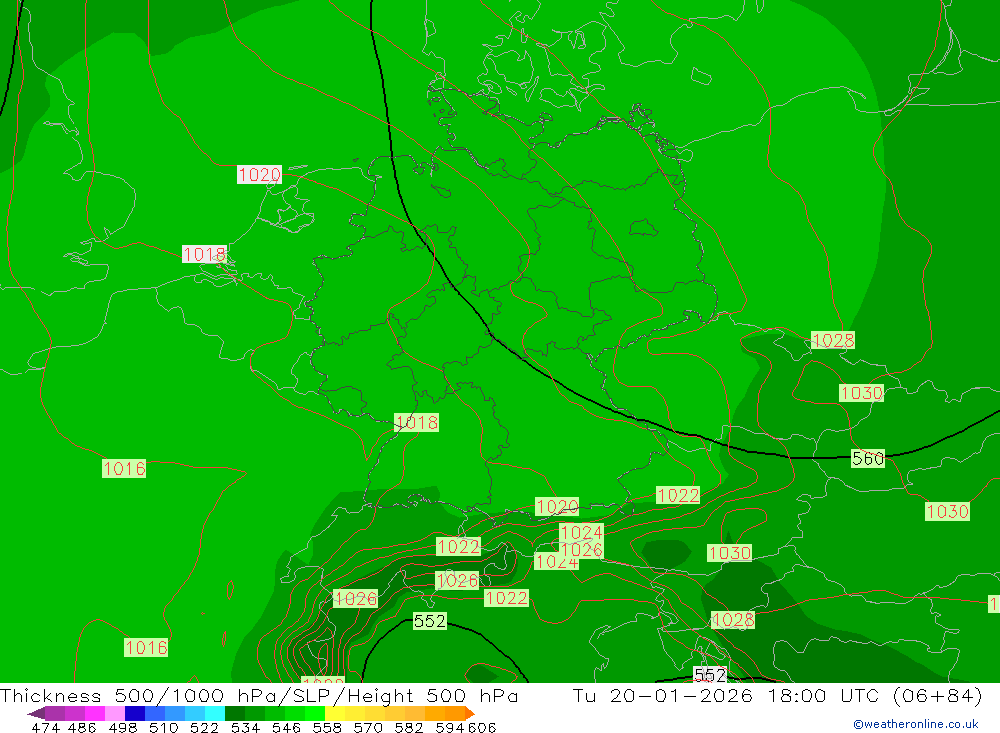Pick the cyan legend color swatch
Viewport: 1000px width, 733px height.
215,713
